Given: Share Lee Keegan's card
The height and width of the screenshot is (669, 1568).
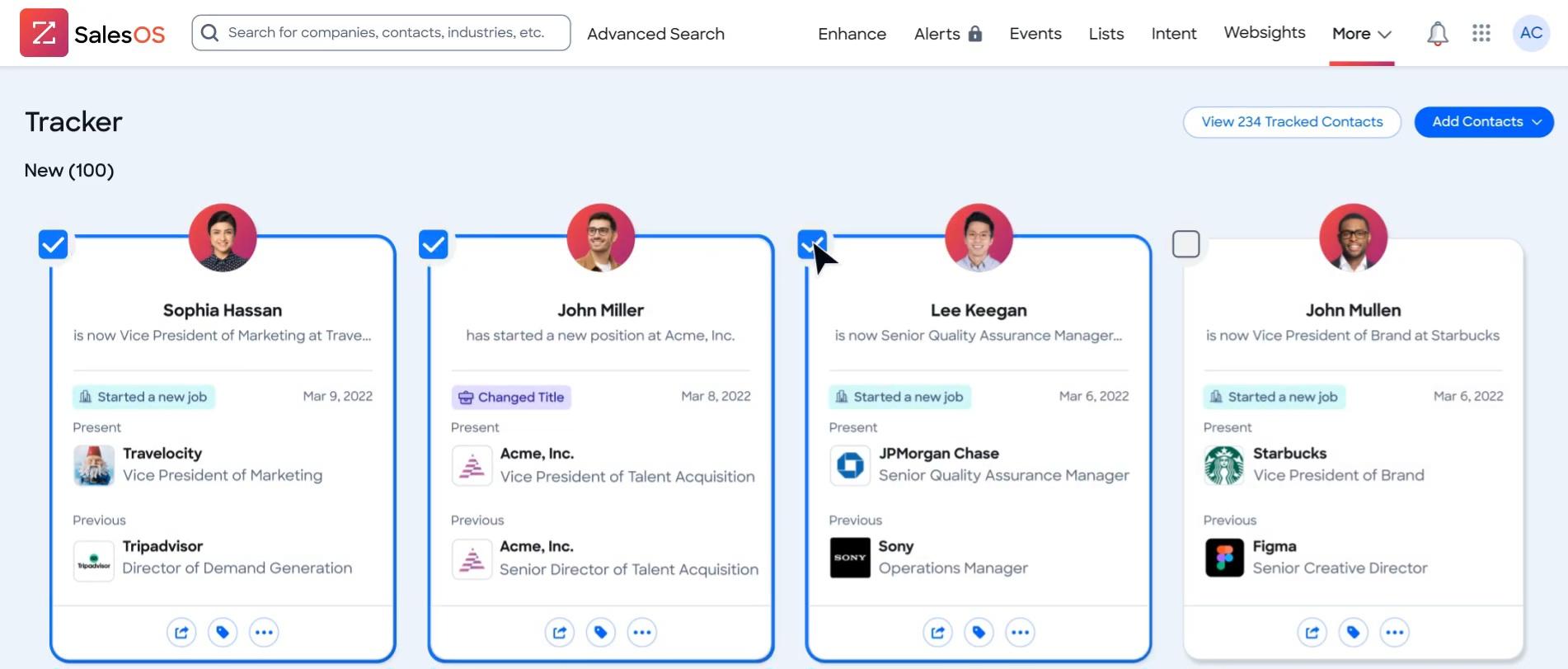Looking at the screenshot, I should point(937,633).
